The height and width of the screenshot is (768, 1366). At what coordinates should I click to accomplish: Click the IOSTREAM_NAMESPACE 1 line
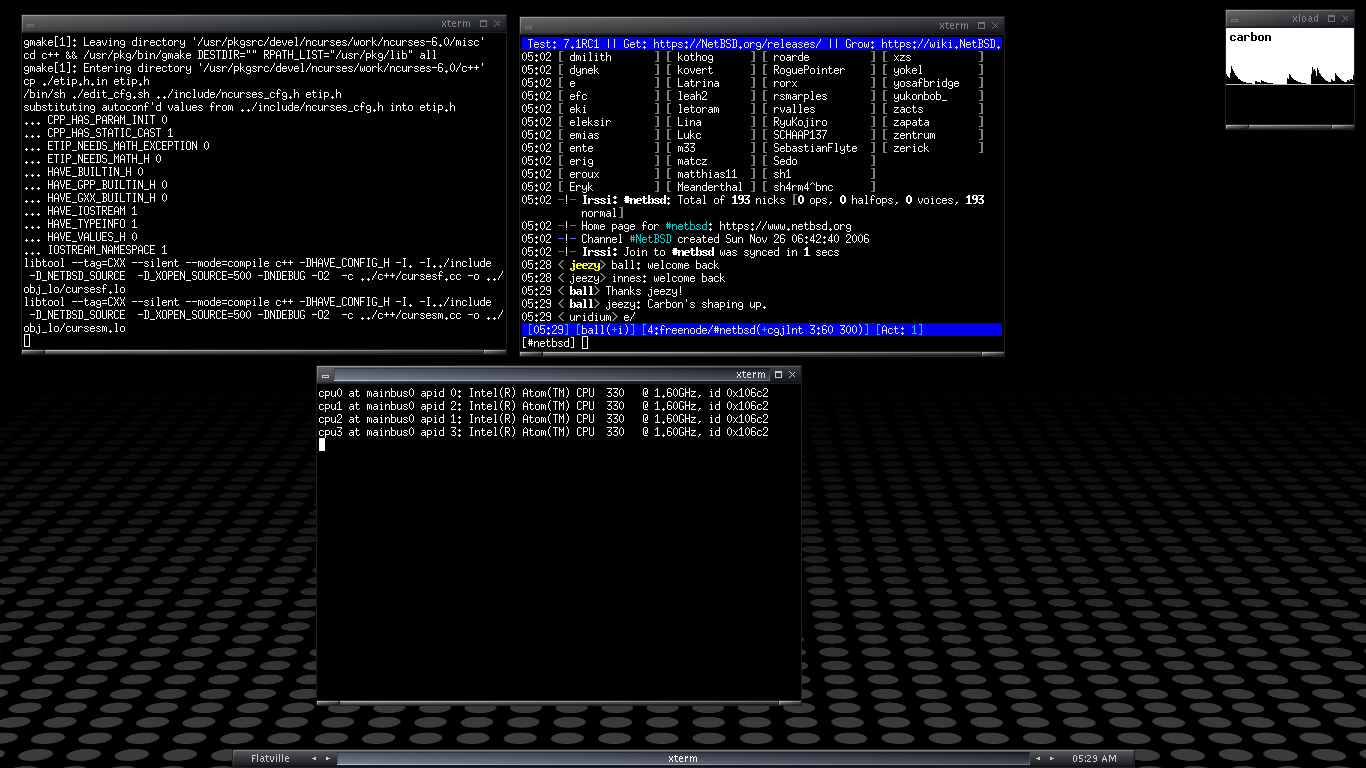95,250
